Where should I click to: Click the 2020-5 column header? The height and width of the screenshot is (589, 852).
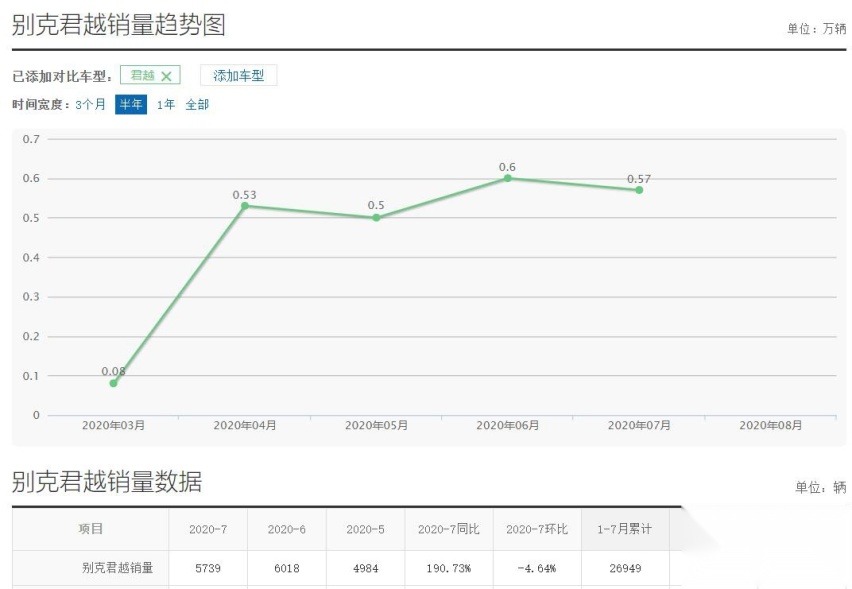tap(365, 529)
